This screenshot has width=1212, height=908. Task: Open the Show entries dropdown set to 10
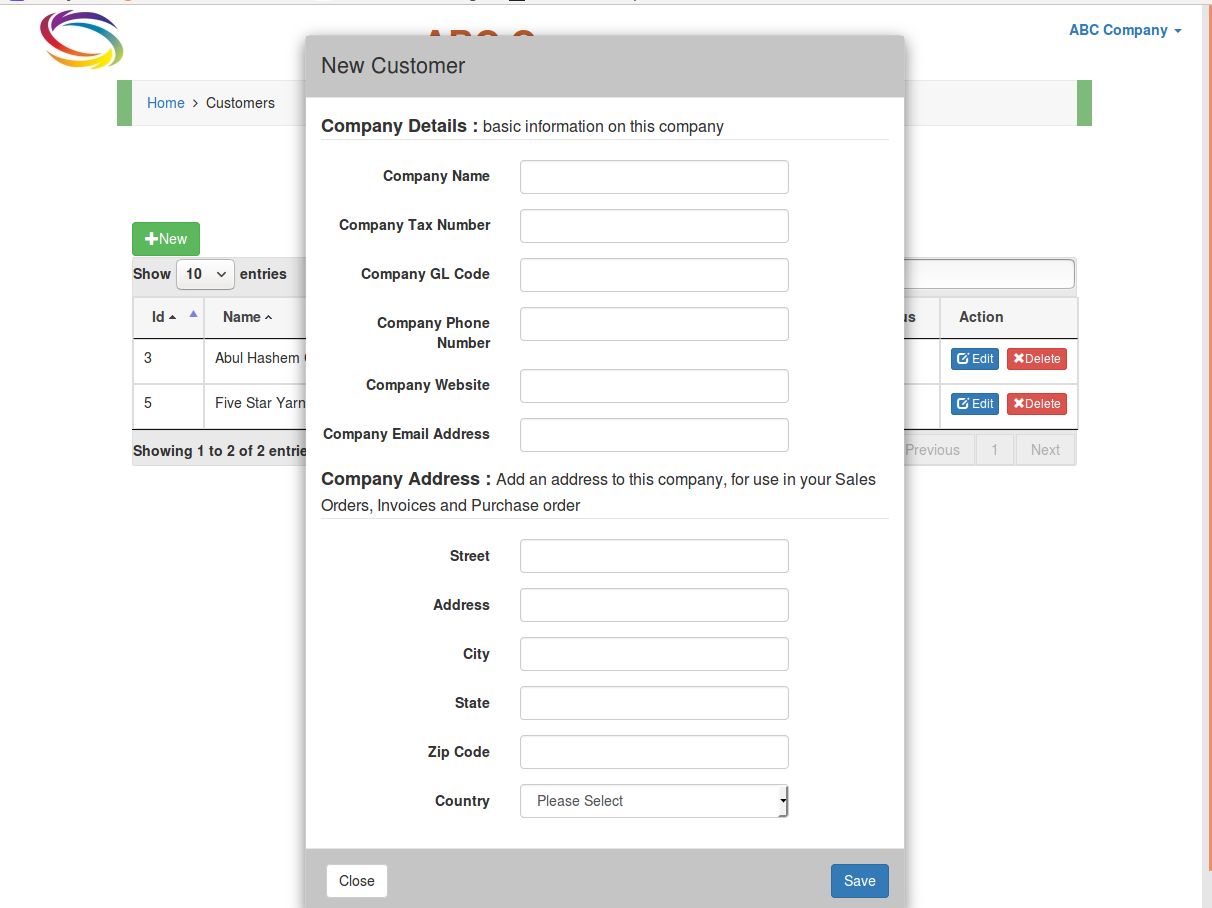(x=205, y=274)
